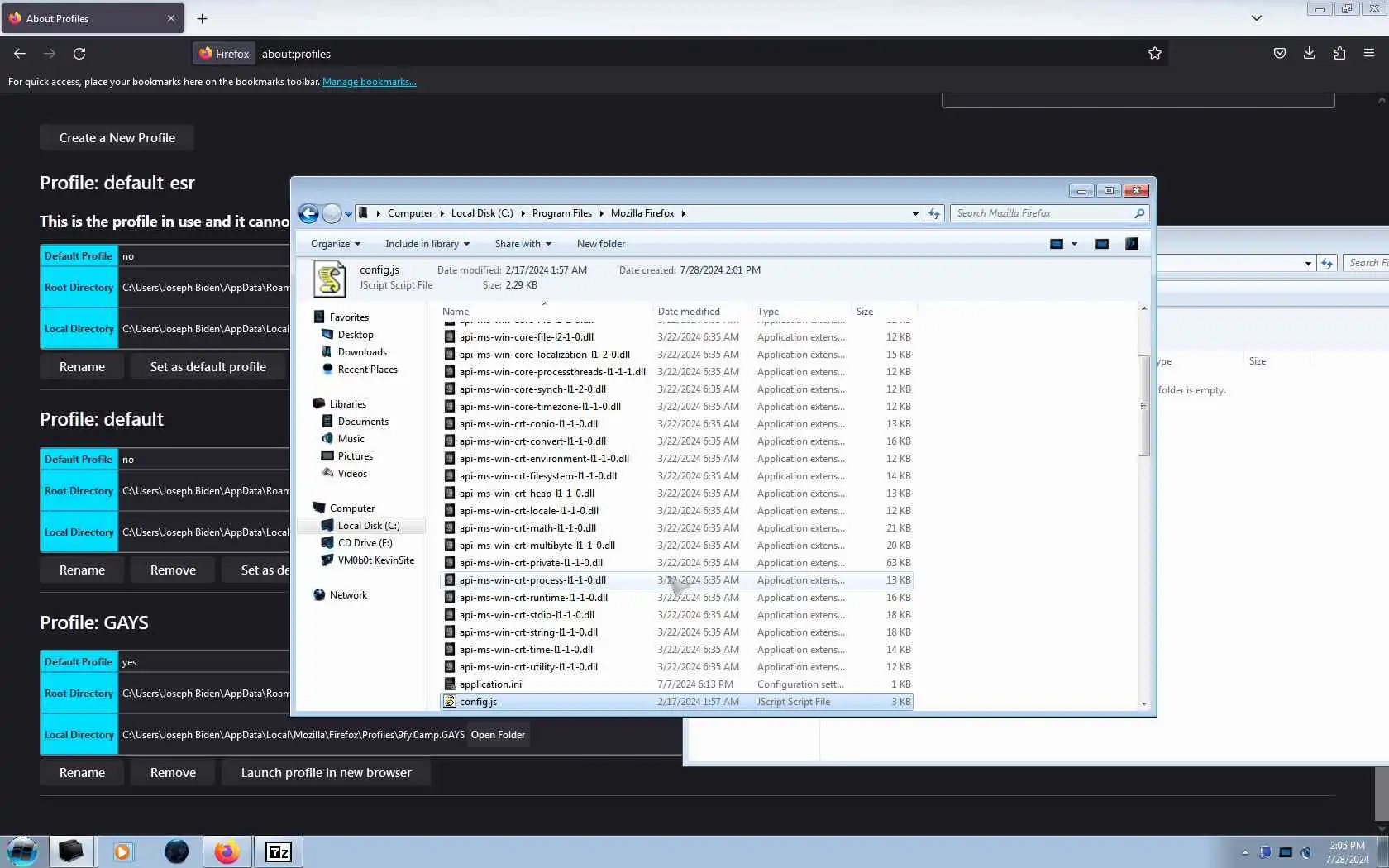The image size is (1389, 868).
Task: Open the media player taskbar icon
Action: click(122, 851)
